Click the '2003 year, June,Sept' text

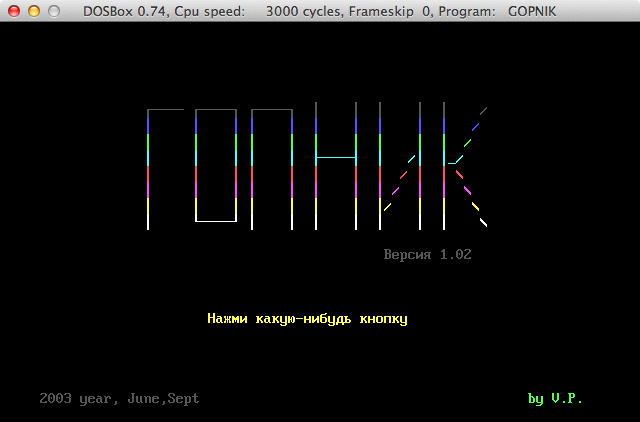click(x=119, y=398)
